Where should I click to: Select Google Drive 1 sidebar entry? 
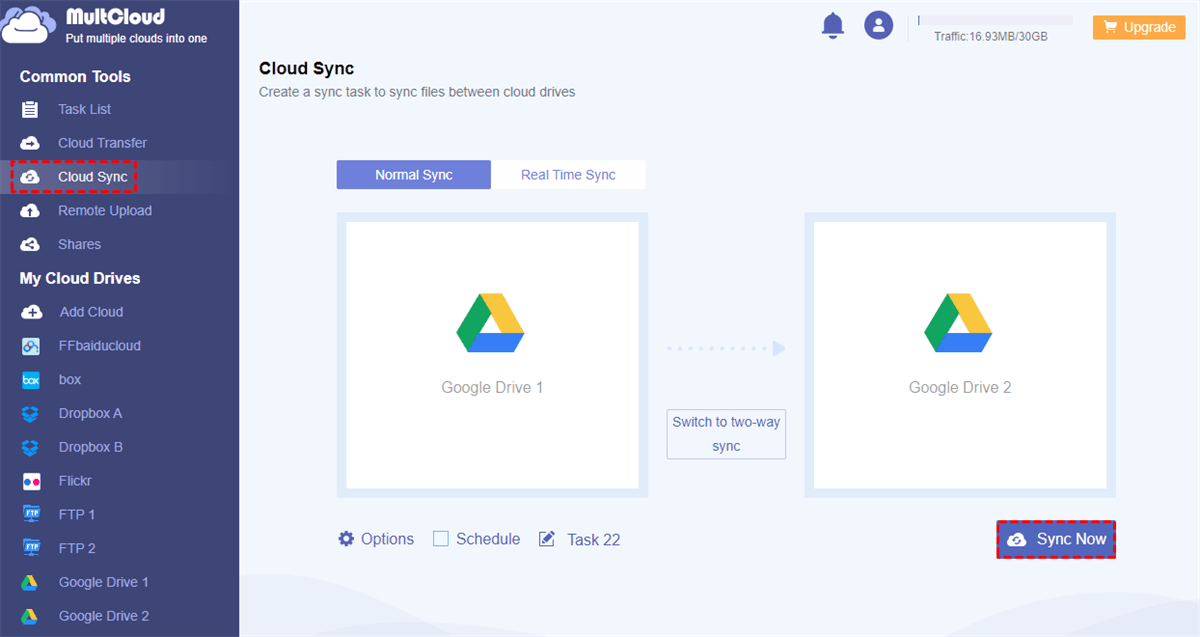click(x=104, y=582)
